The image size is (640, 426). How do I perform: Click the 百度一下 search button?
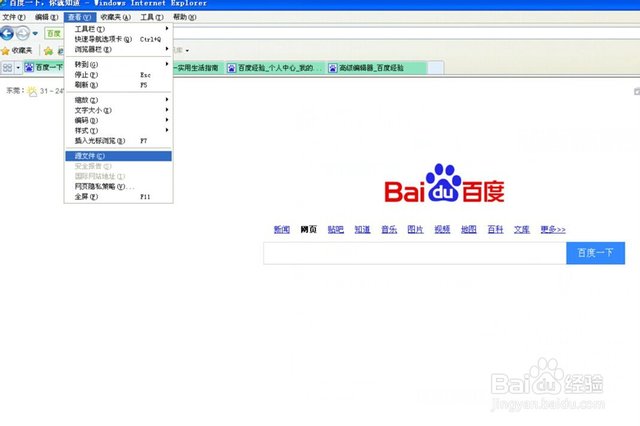pos(596,253)
